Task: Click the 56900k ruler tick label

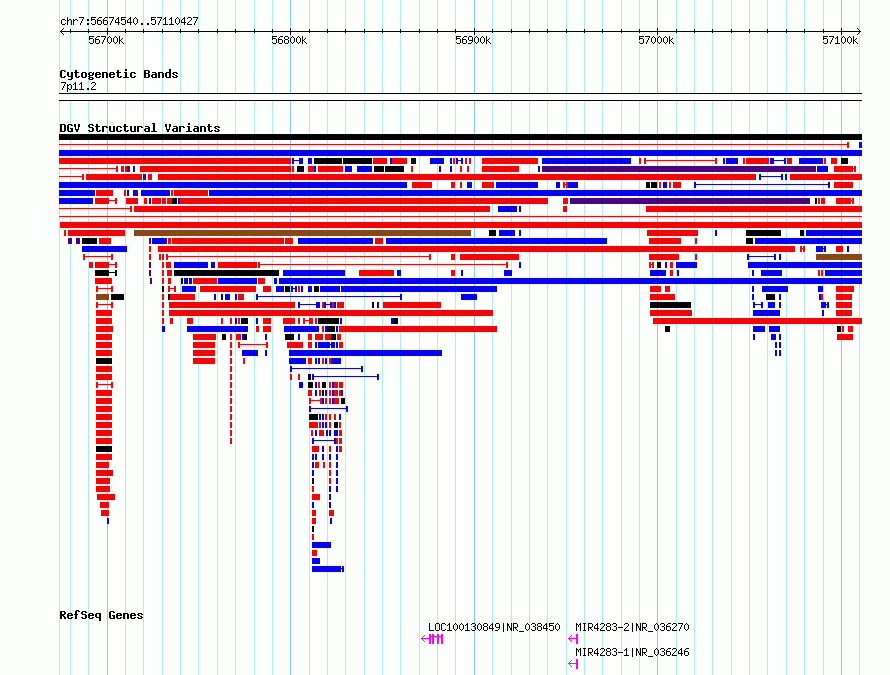Action: click(x=473, y=40)
